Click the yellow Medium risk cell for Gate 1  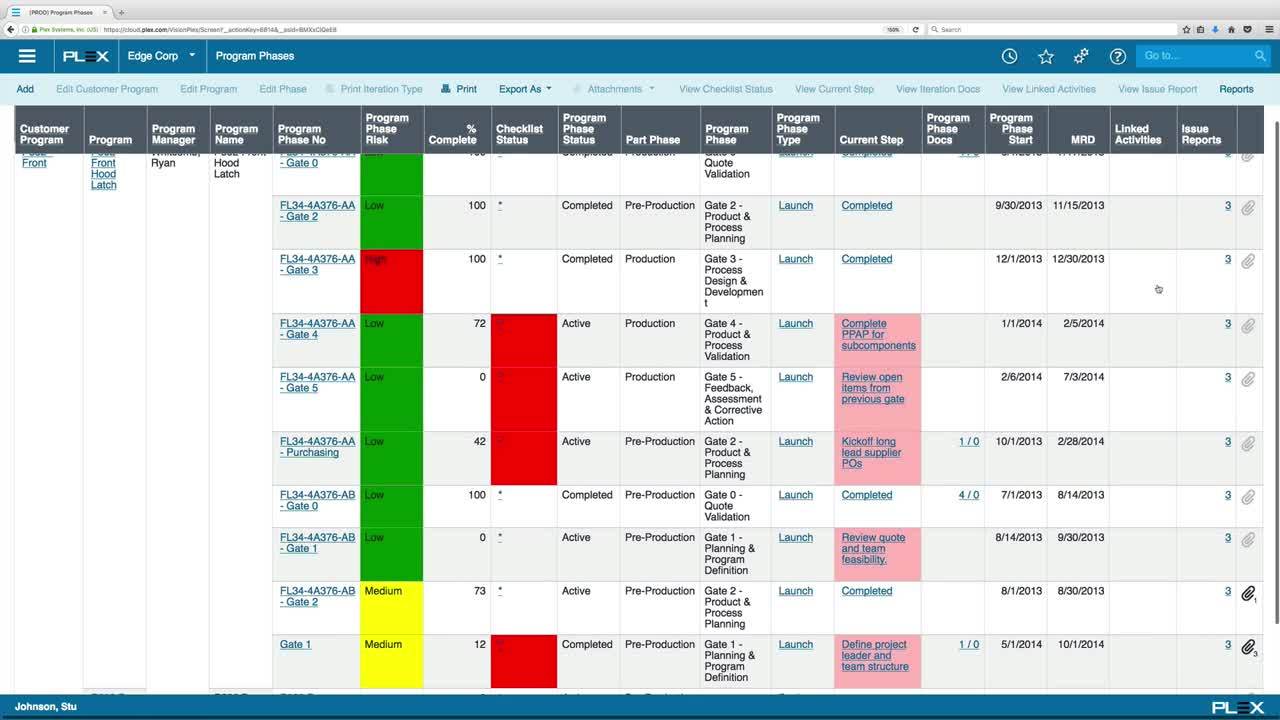(x=391, y=661)
